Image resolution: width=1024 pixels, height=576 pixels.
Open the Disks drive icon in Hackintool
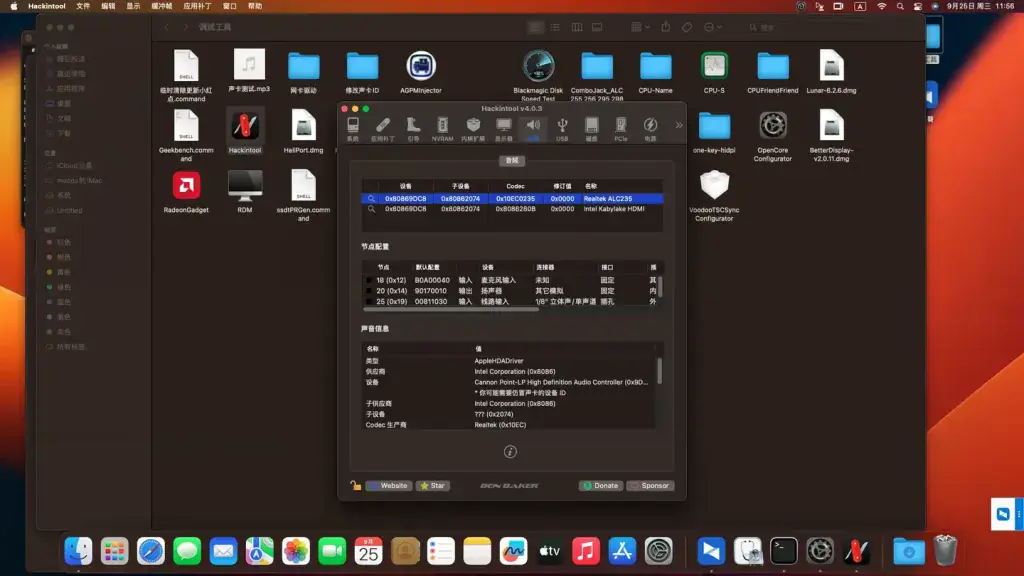pyautogui.click(x=591, y=129)
